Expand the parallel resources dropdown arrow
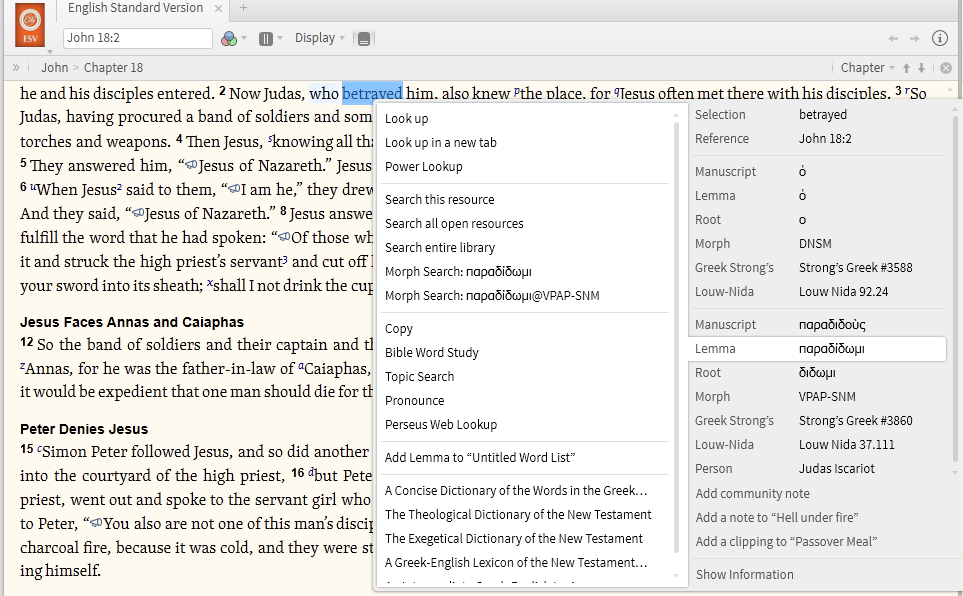963x596 pixels. click(x=280, y=38)
